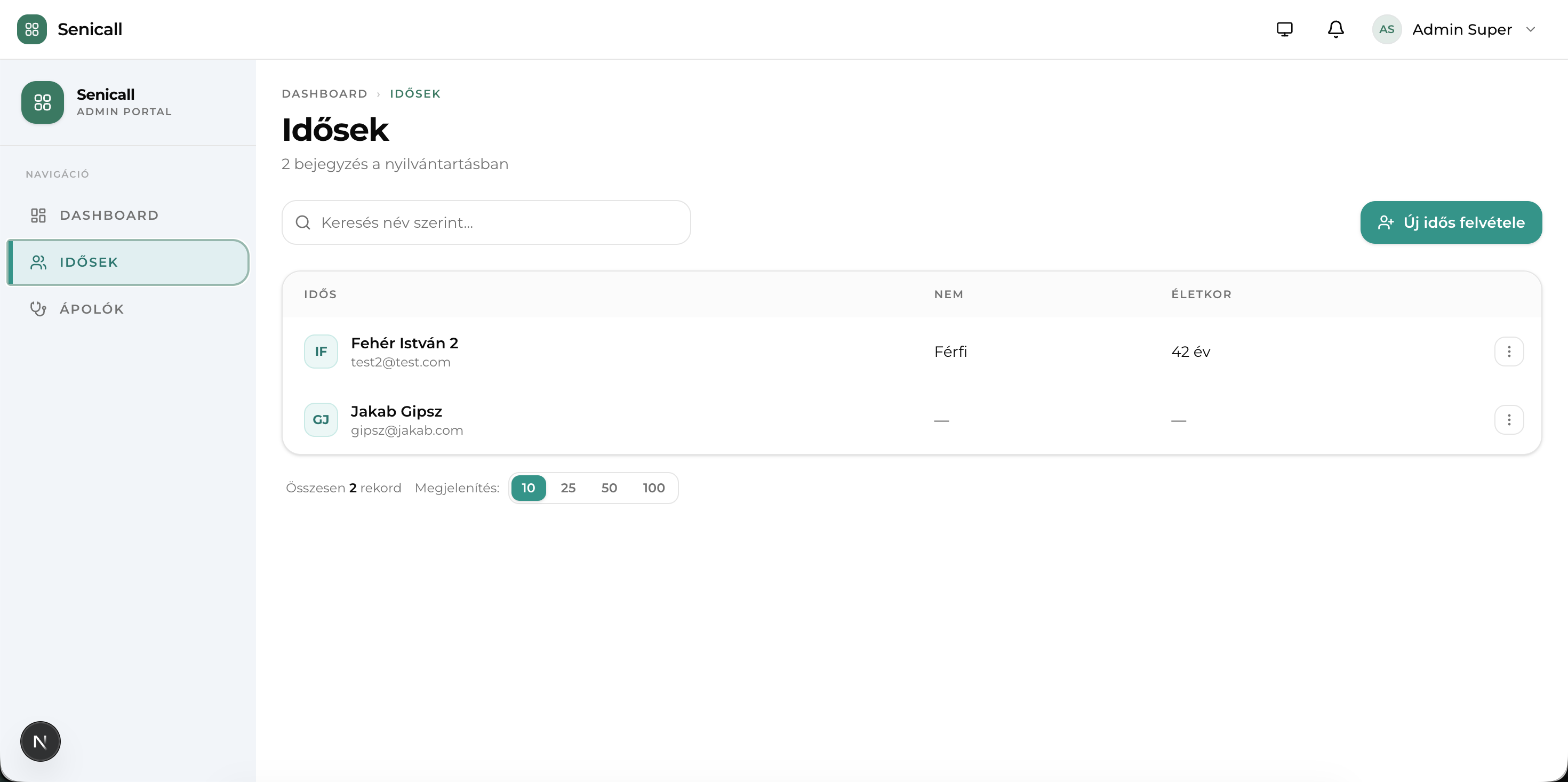
Task: Focus the Keresés név szerint search field
Action: pyautogui.click(x=486, y=222)
